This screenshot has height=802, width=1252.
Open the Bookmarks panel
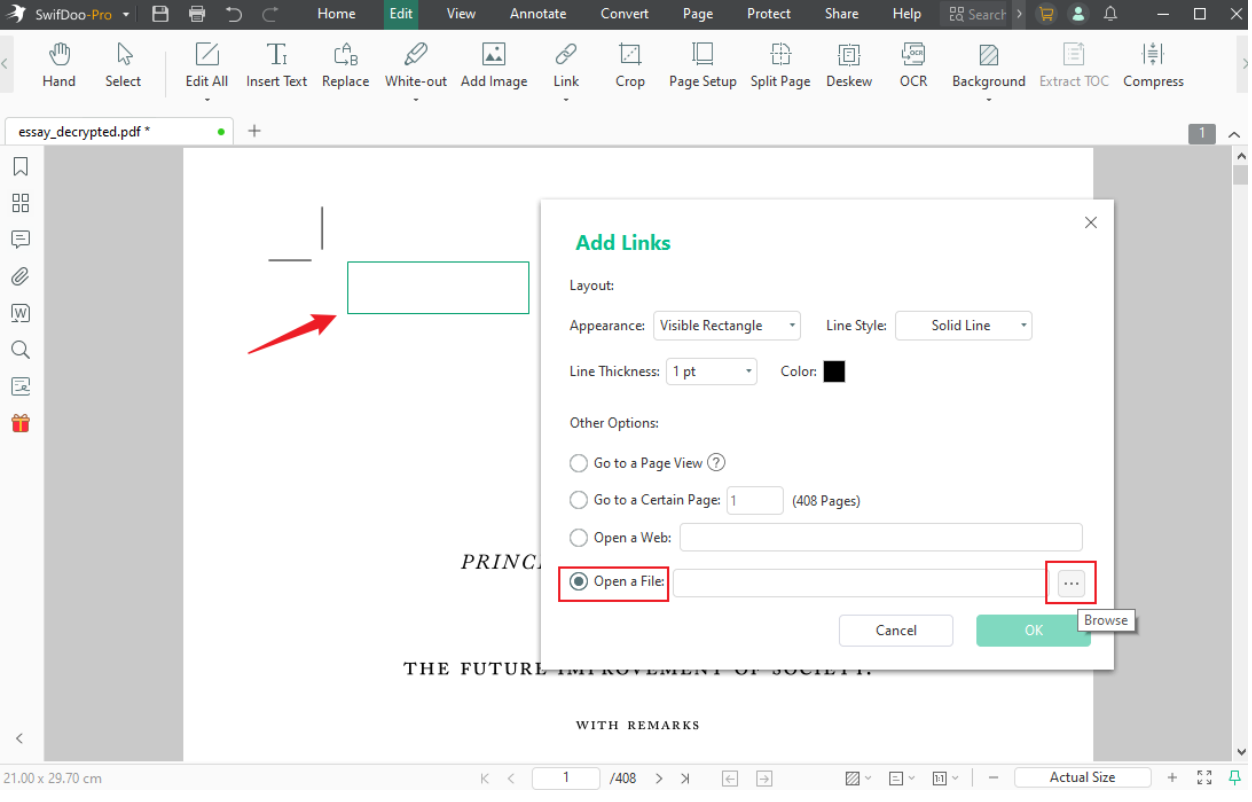pyautogui.click(x=20, y=166)
